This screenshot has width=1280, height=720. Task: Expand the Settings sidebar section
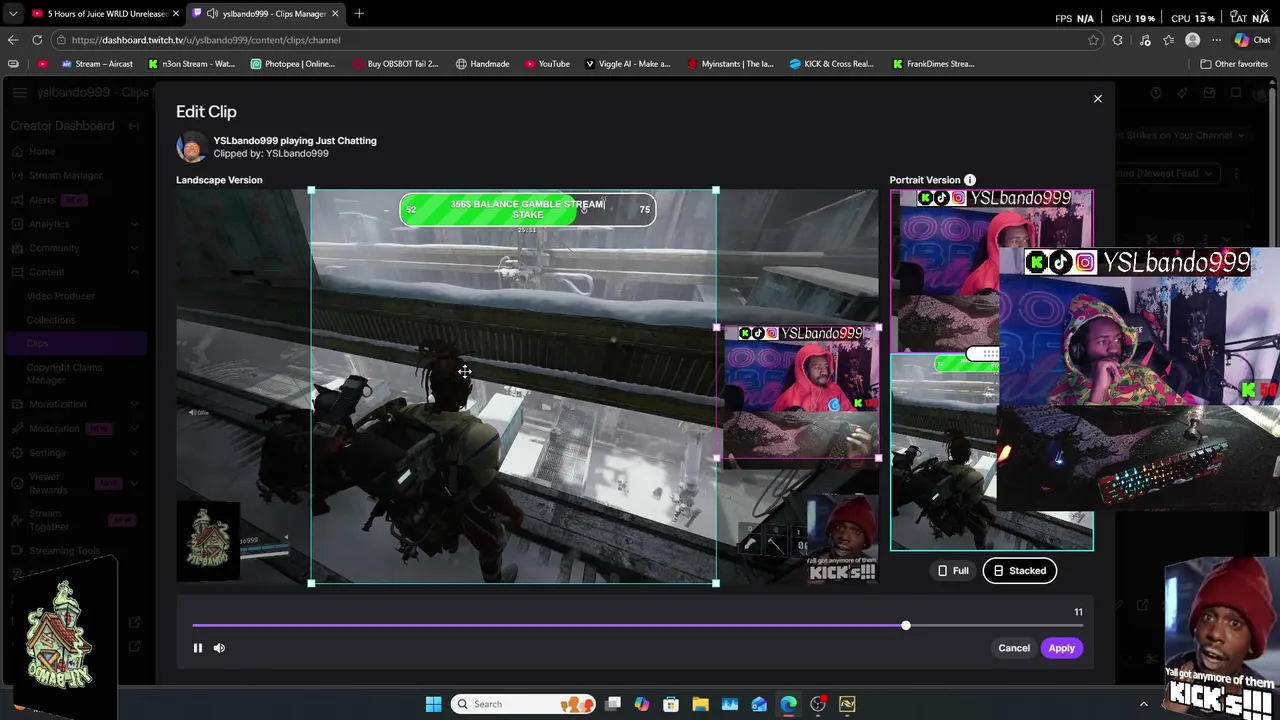(134, 453)
